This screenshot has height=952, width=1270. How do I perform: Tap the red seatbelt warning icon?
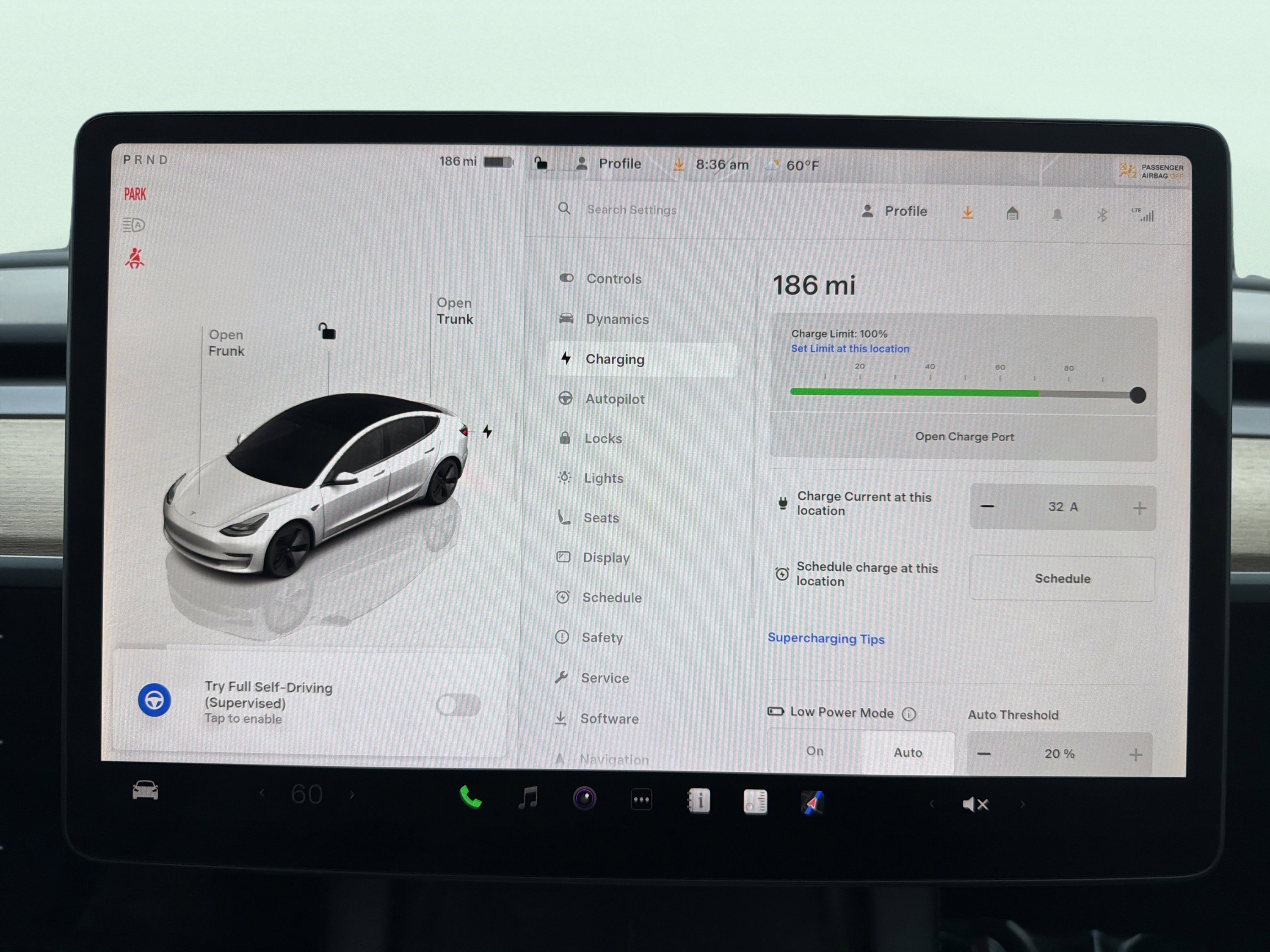(x=135, y=258)
